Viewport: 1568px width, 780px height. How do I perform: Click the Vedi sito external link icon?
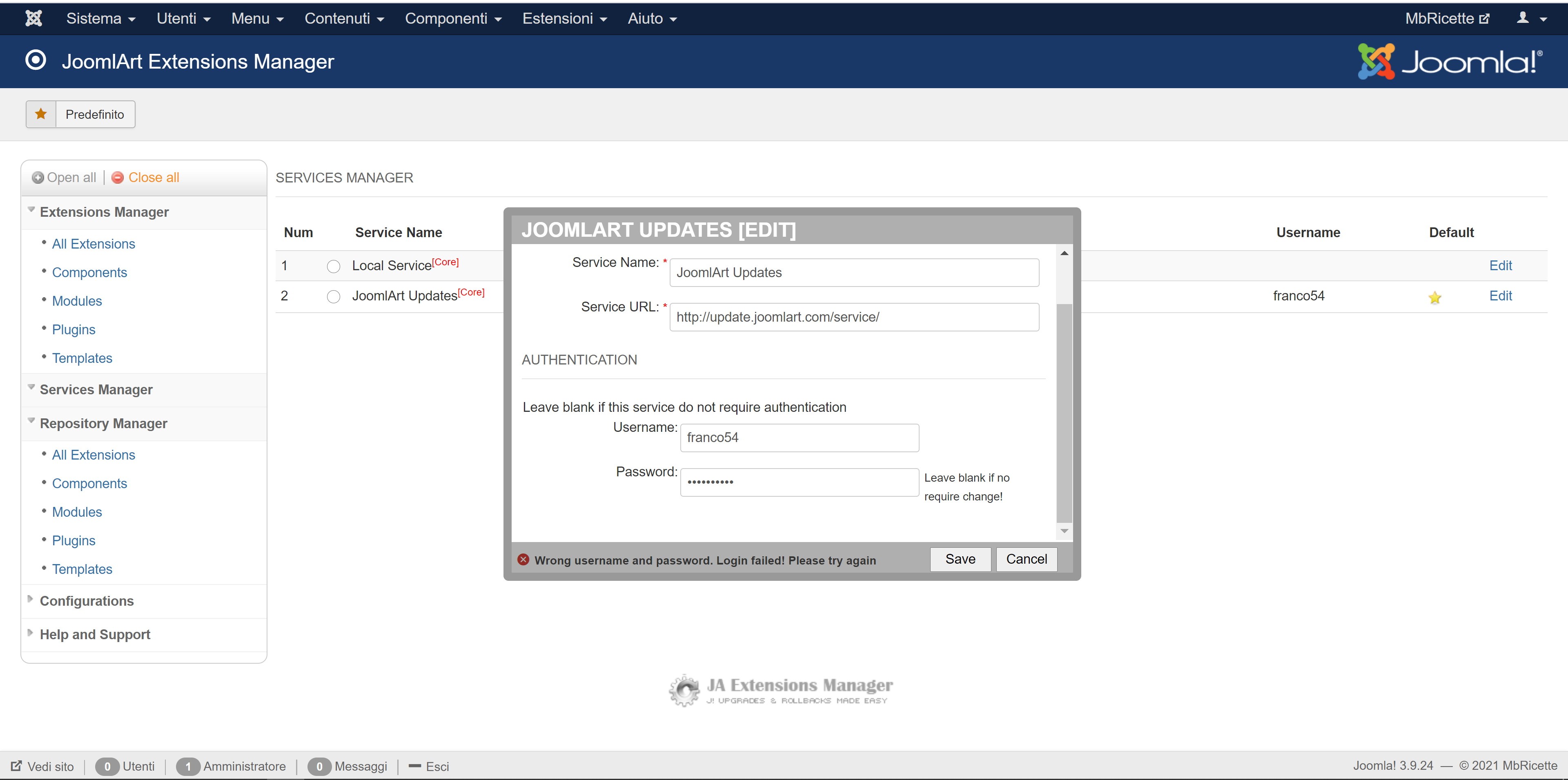[16, 766]
